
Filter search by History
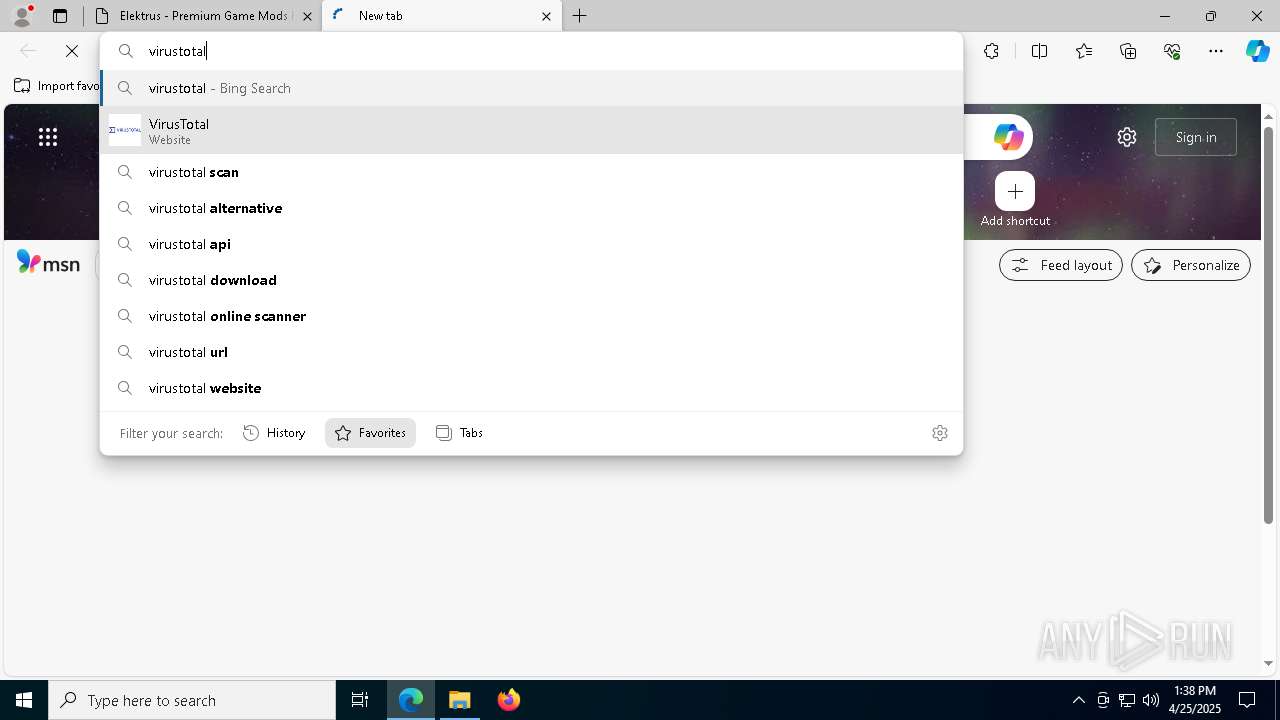[274, 433]
